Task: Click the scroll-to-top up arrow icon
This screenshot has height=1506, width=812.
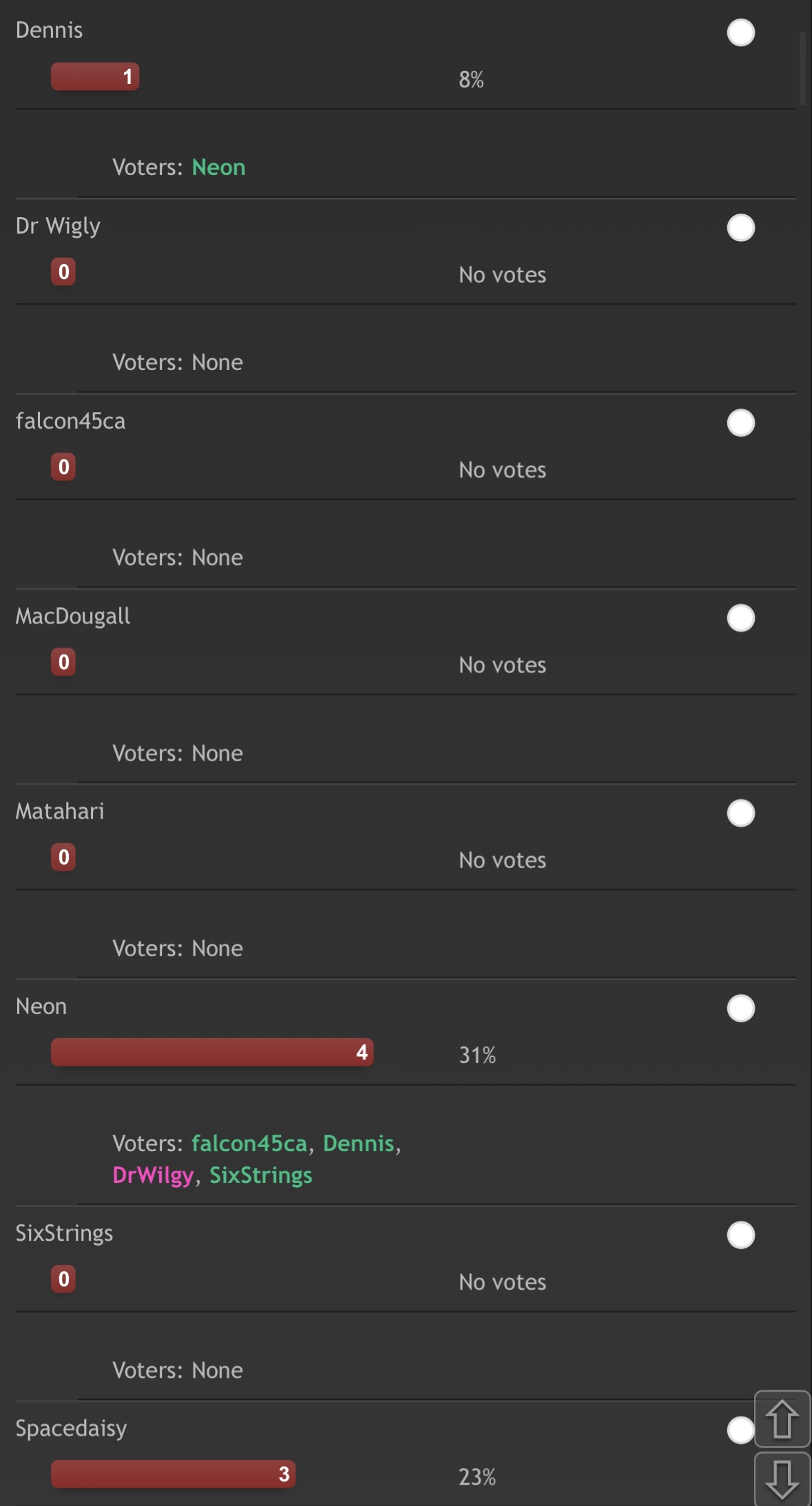Action: [782, 1419]
